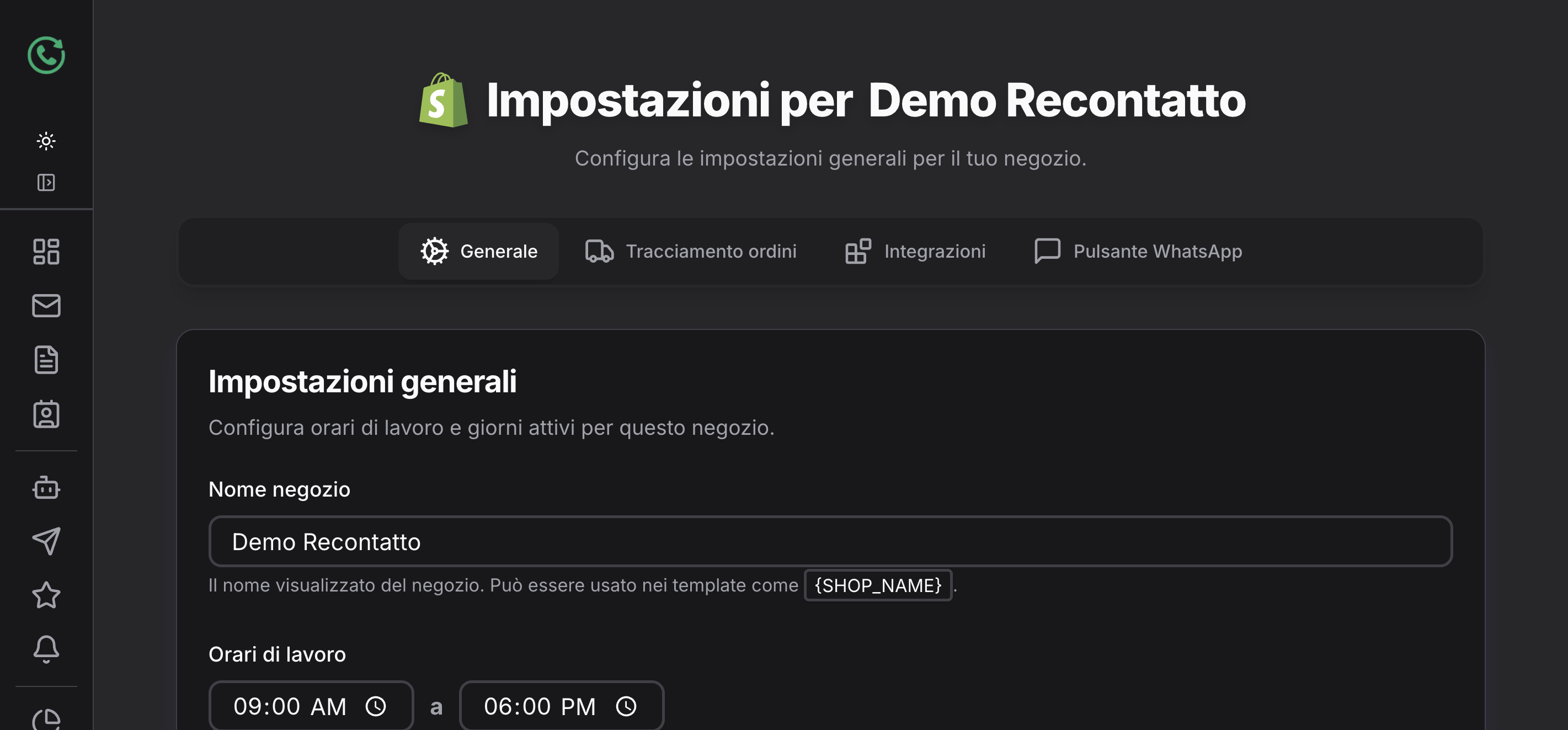The image size is (1568, 730).
Task: Open the paper plane campaigns icon
Action: 46,541
